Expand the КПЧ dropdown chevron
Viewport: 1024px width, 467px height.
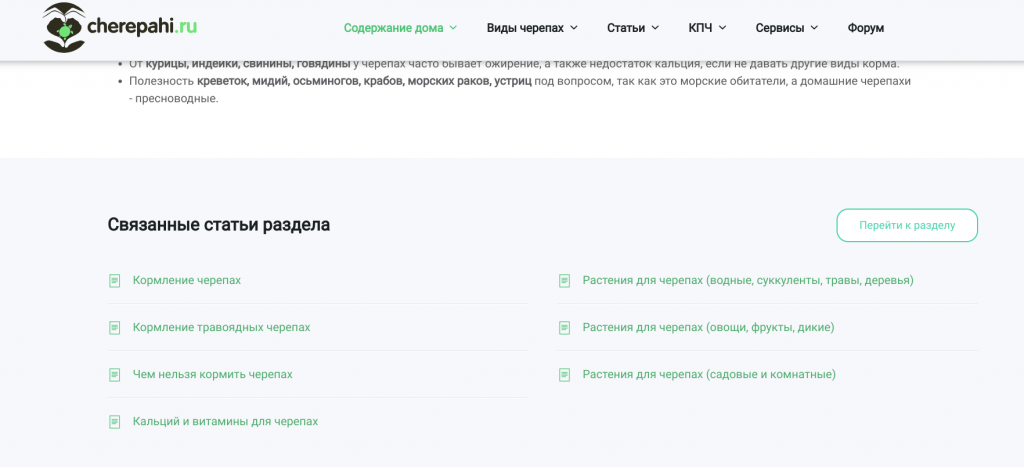[722, 27]
